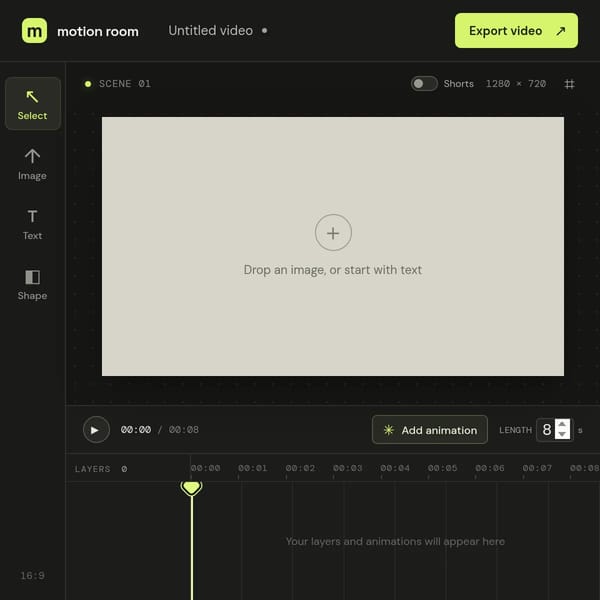The width and height of the screenshot is (600, 600).
Task: Select the Select arrow tool
Action: (x=33, y=104)
